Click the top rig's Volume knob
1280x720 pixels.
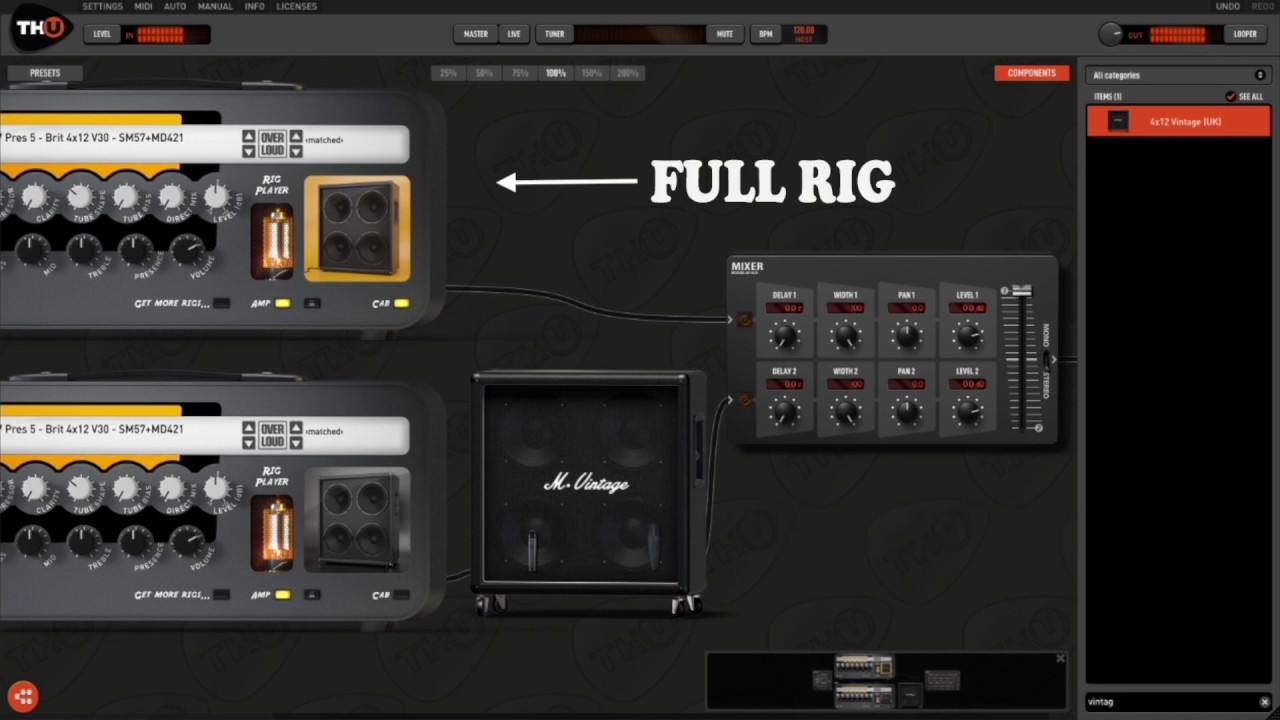pos(188,250)
